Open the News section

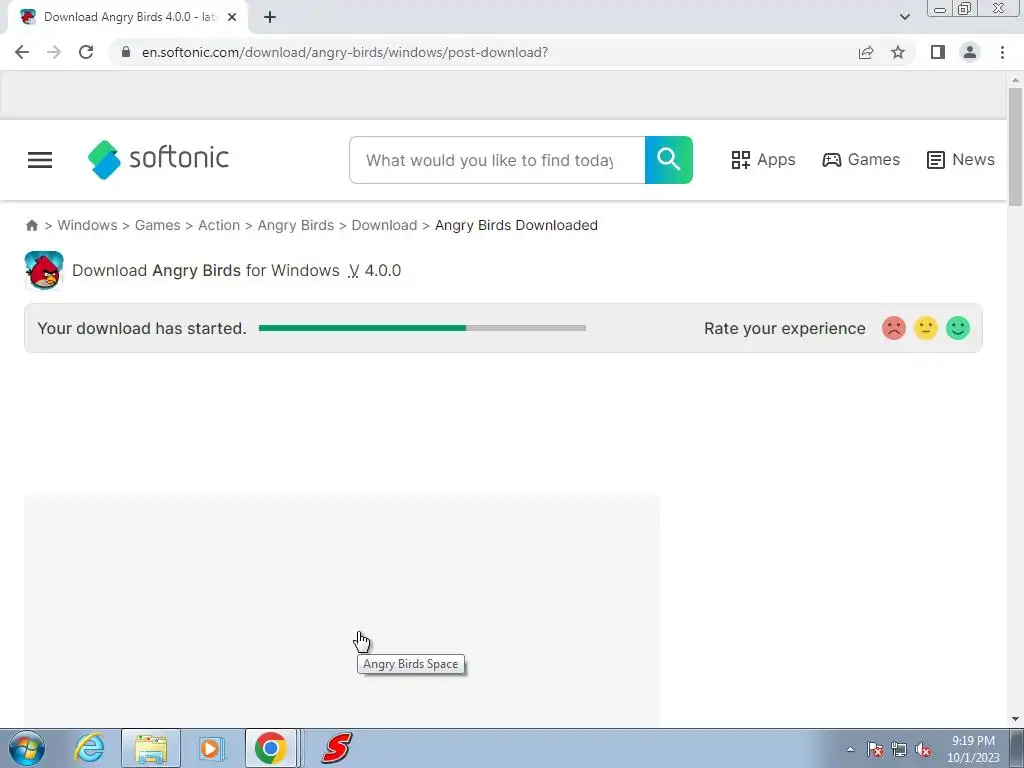point(961,159)
